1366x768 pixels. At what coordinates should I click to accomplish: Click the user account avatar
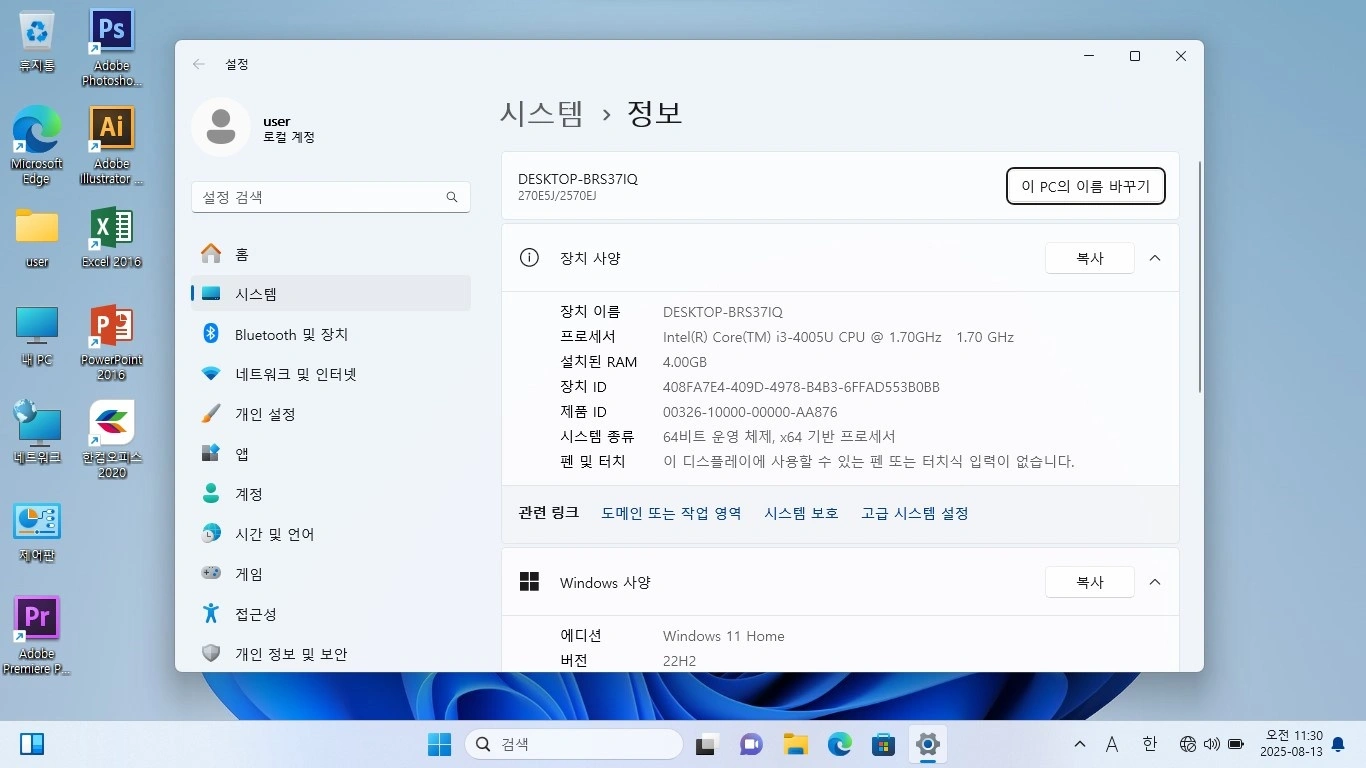pyautogui.click(x=220, y=127)
